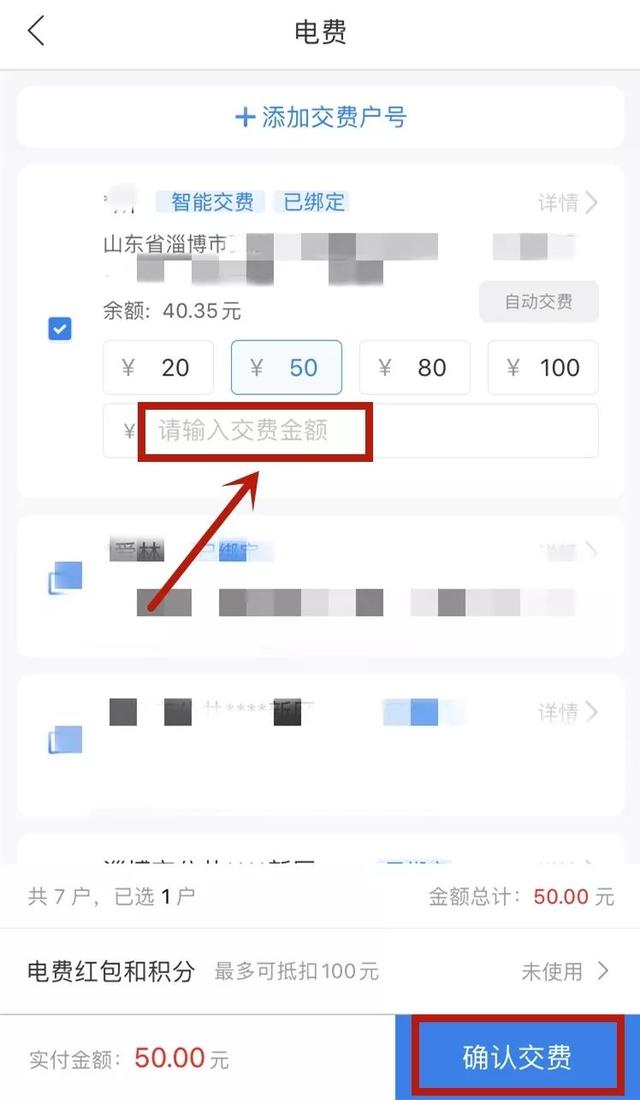Tap the back arrow icon

[x=36, y=32]
